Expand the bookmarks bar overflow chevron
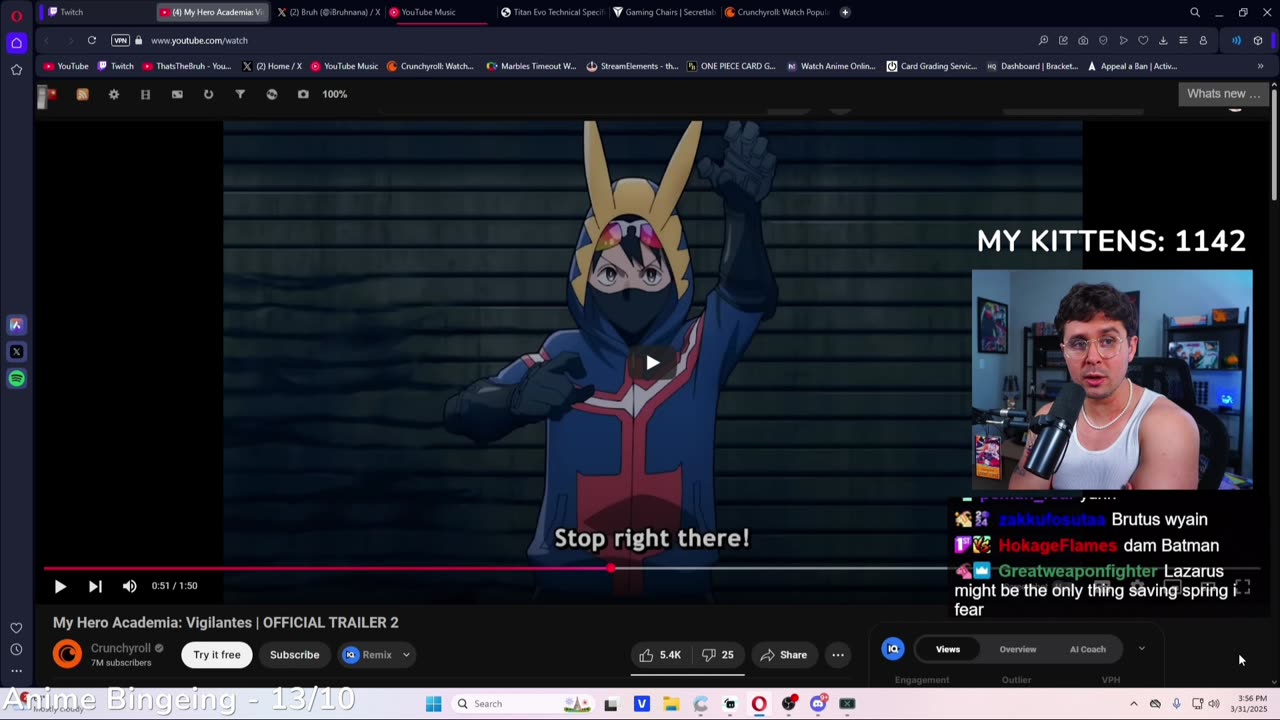The height and width of the screenshot is (720, 1280). click(x=1260, y=66)
